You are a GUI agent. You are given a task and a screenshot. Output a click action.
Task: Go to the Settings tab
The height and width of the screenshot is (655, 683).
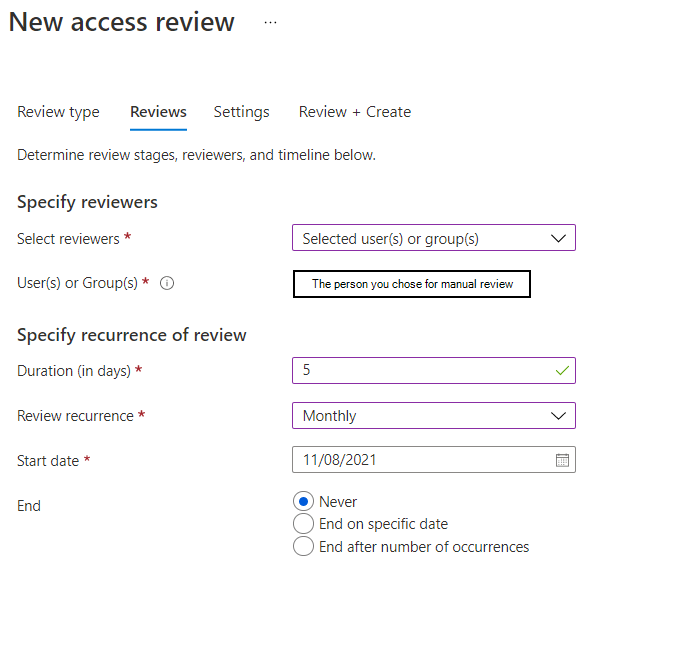coord(241,112)
